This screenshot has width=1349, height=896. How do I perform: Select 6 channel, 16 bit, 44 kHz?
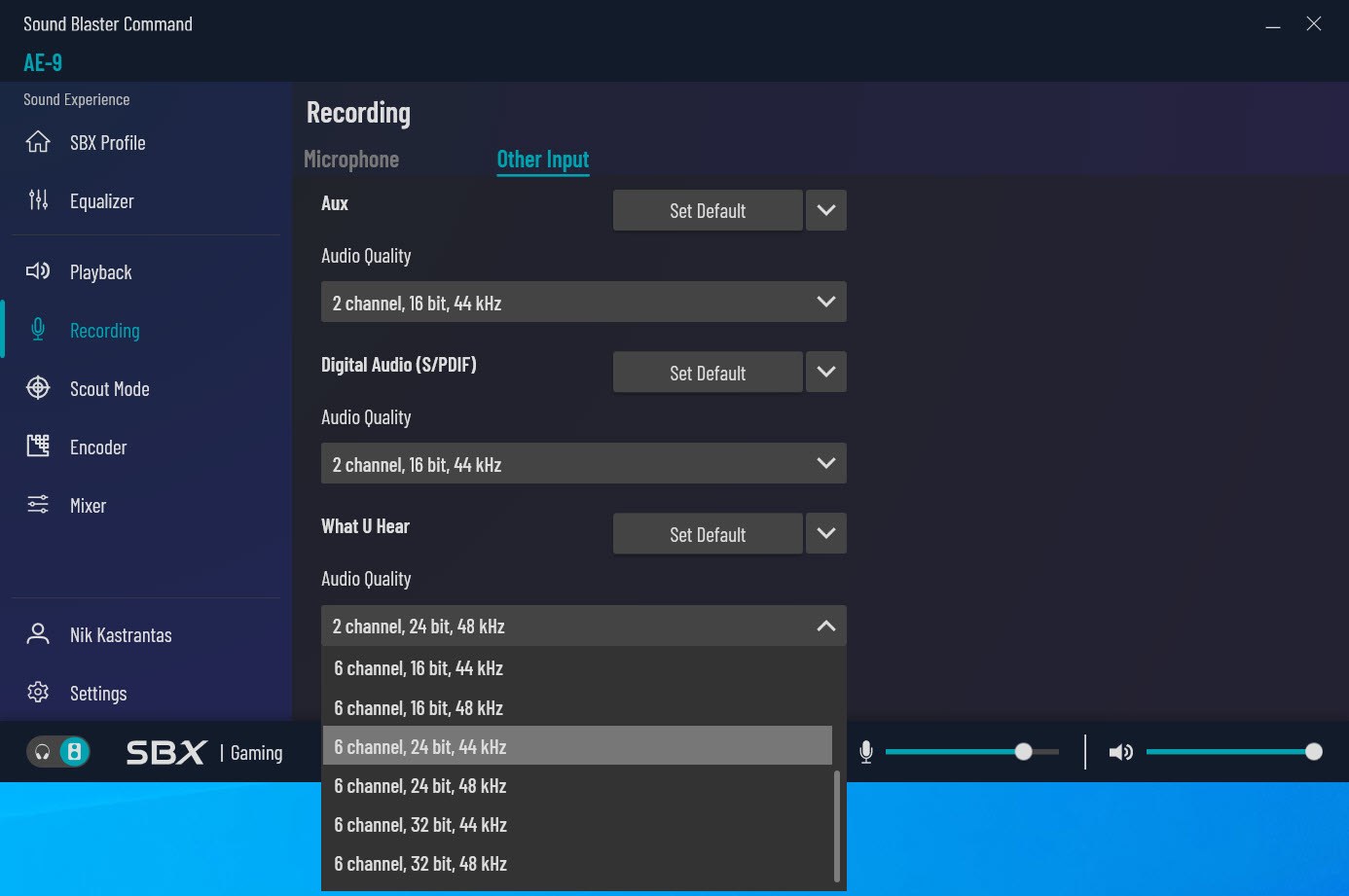click(577, 668)
